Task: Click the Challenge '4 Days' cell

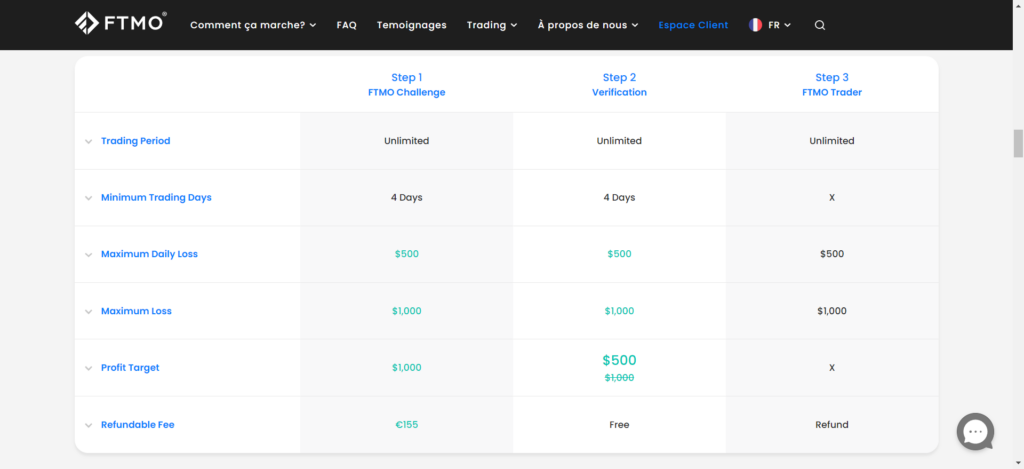Action: coord(407,197)
